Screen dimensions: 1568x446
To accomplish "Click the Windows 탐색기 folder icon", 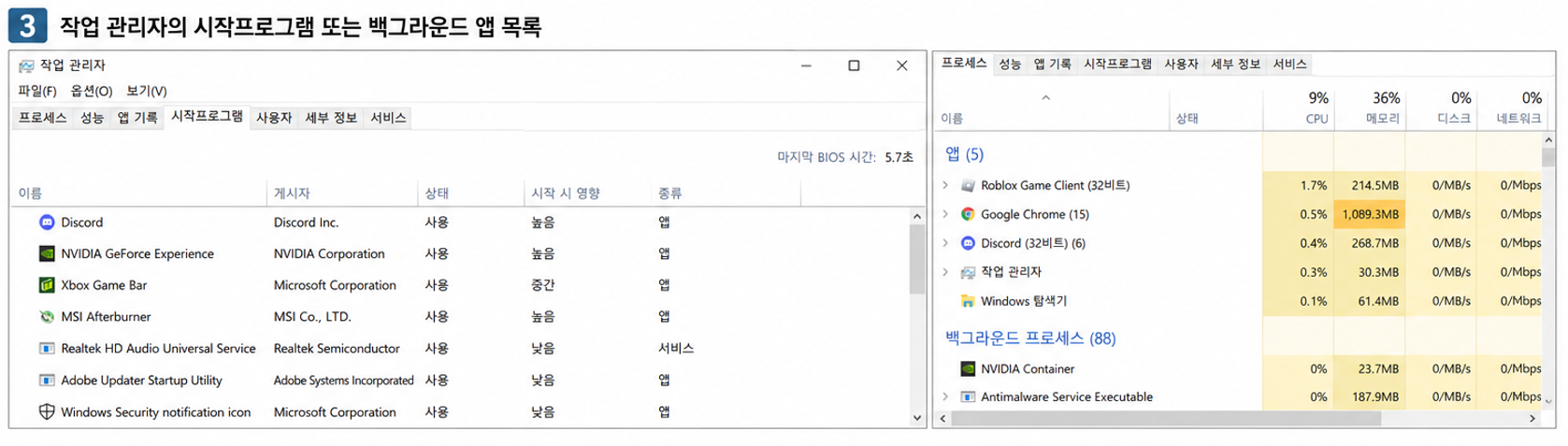I will point(968,301).
